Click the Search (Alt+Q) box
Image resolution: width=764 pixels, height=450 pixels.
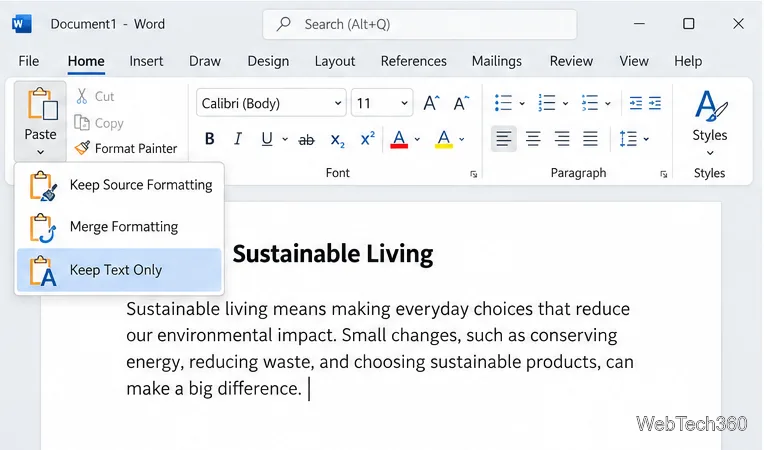(x=420, y=24)
